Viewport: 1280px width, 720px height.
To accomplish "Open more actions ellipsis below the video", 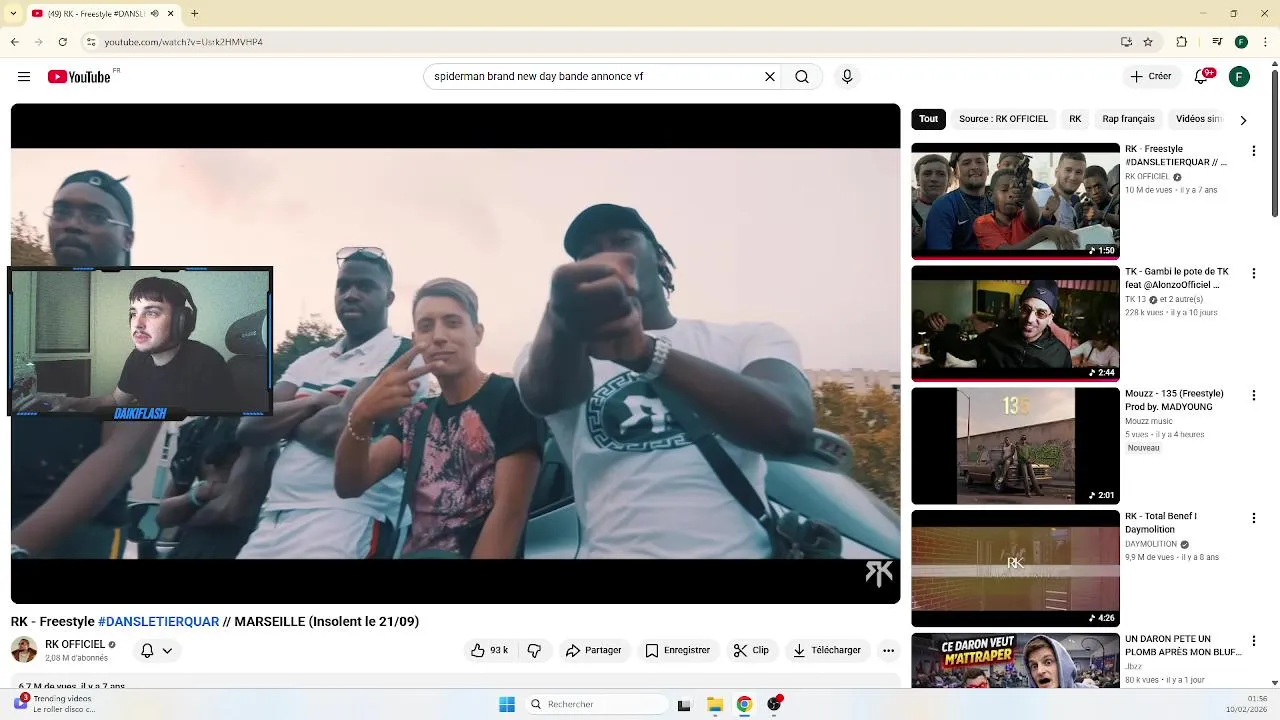I will click(888, 650).
